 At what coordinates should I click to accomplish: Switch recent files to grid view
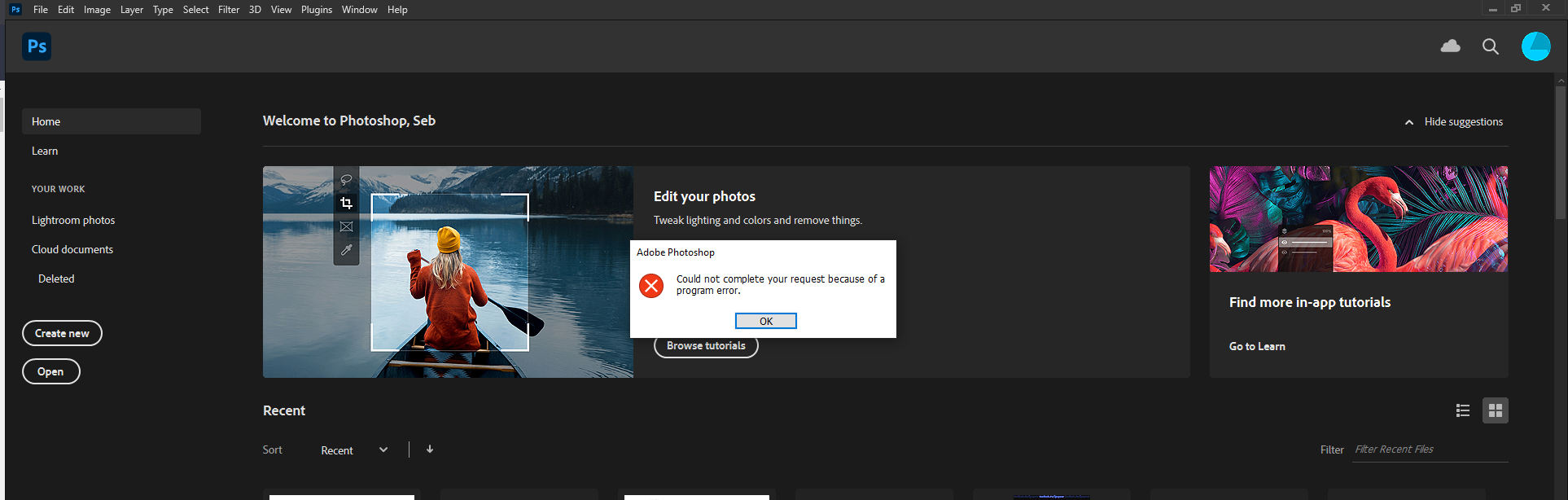[1495, 410]
